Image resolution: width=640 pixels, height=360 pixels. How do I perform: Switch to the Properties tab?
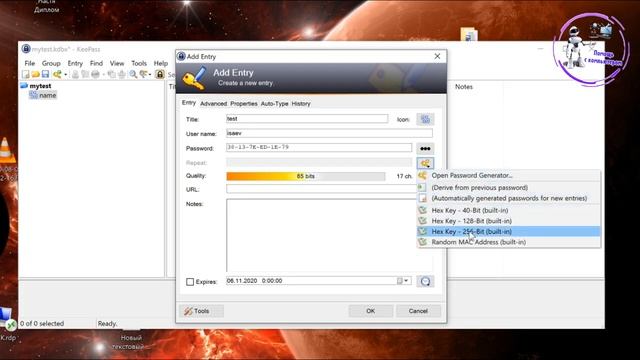point(244,104)
